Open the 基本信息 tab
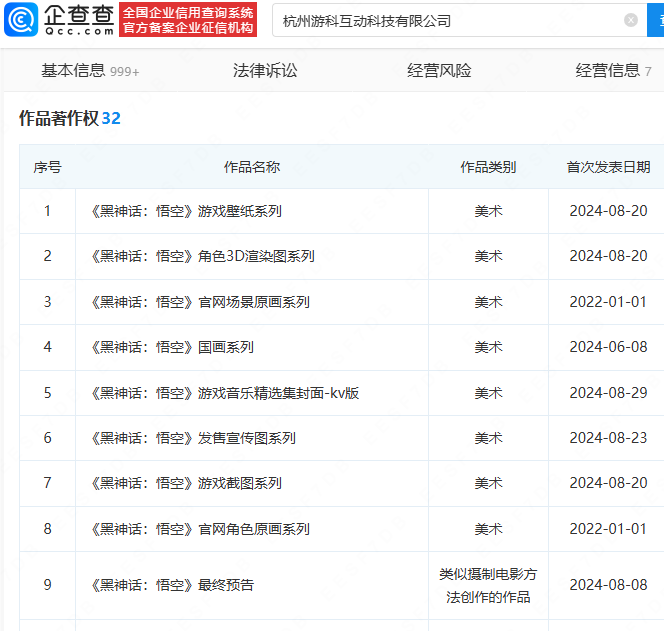664x631 pixels. tap(90, 70)
